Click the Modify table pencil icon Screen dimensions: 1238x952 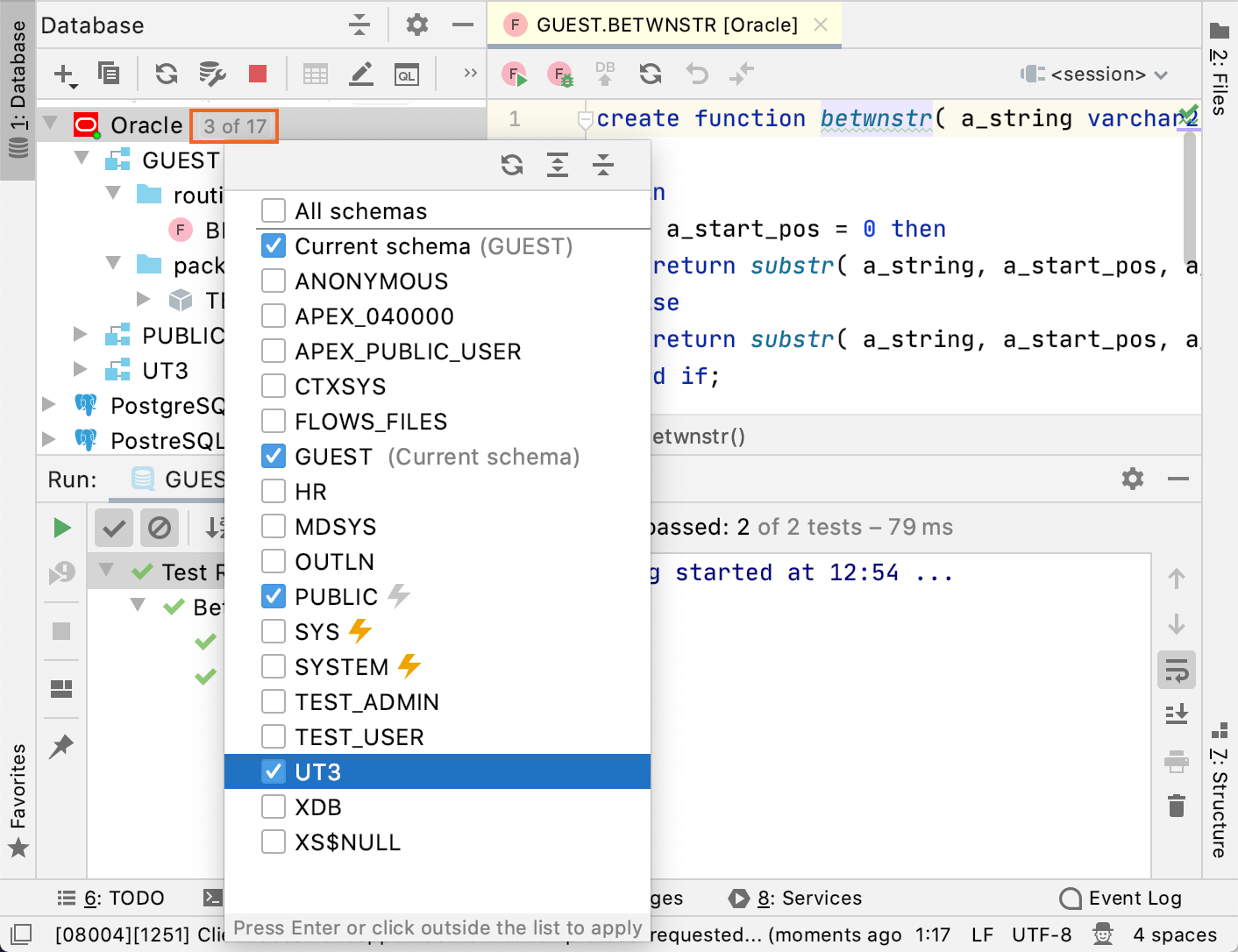(360, 74)
